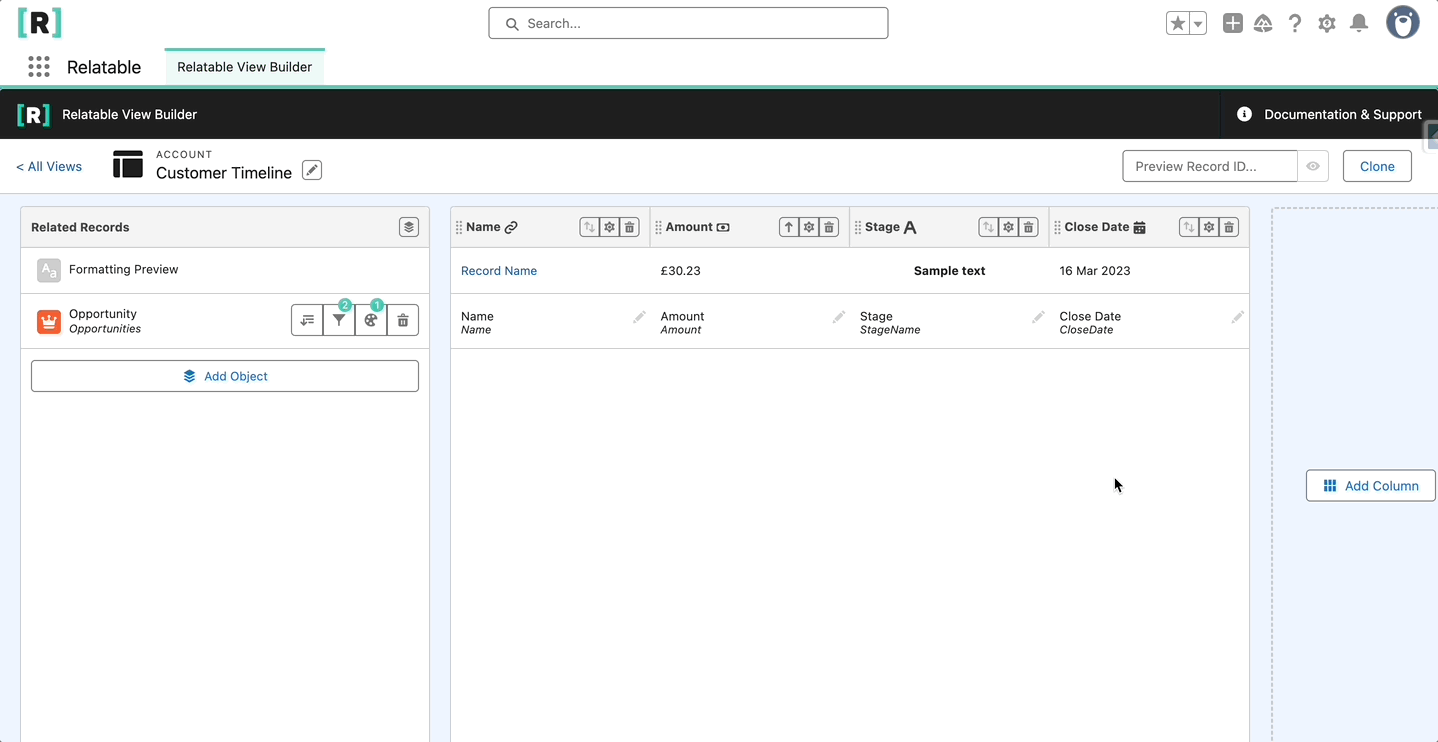Edit the Customer Timeline view name

pos(312,170)
